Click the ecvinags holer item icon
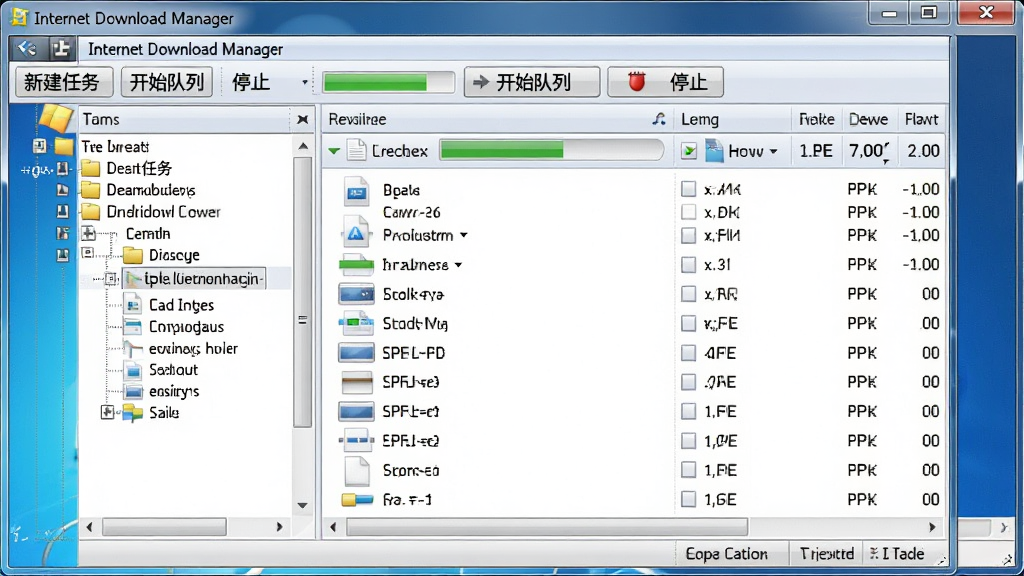1024x576 pixels. (x=133, y=348)
